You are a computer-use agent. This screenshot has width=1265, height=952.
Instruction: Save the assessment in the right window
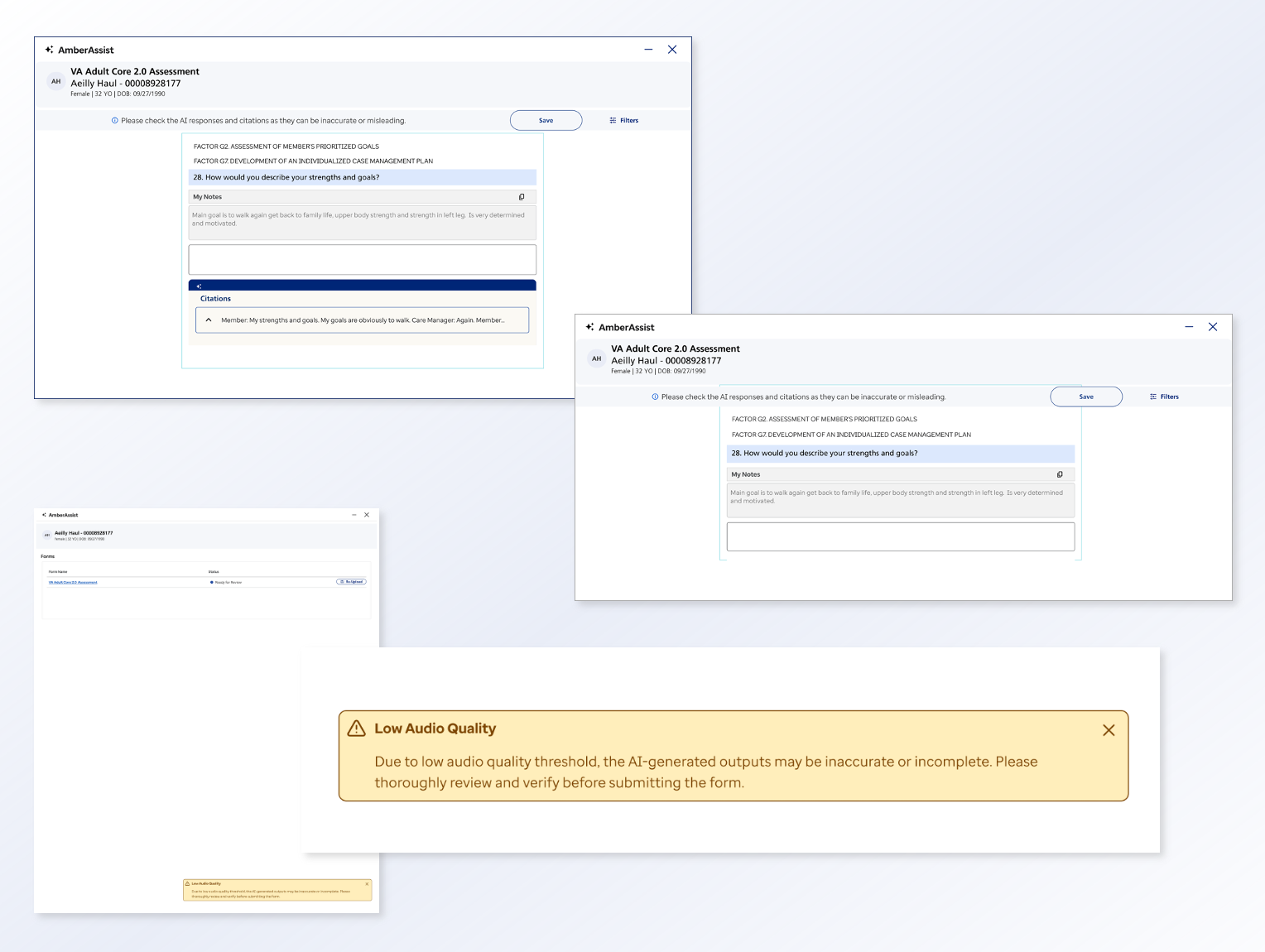coord(1086,397)
